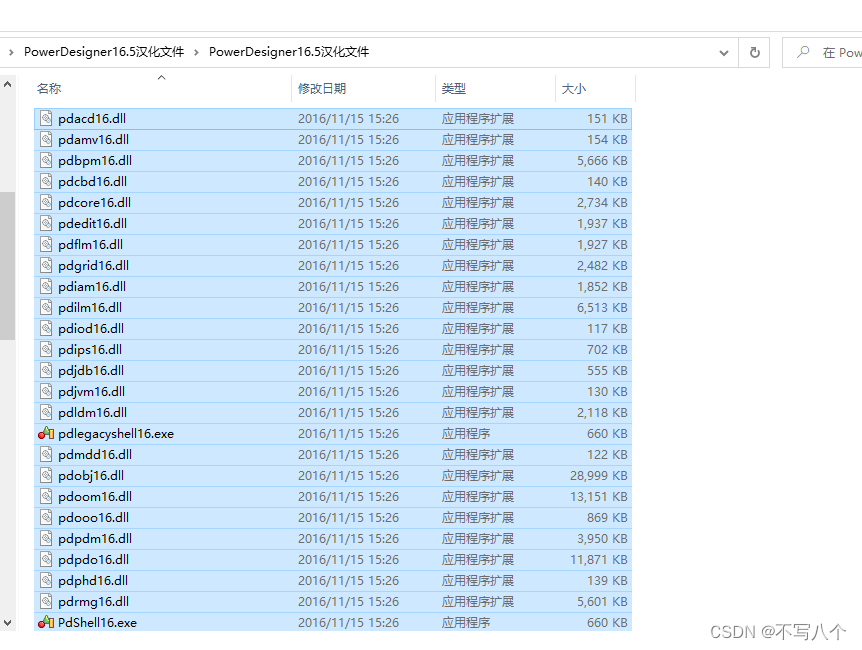Click the 2,734 KB size value

coord(602,202)
